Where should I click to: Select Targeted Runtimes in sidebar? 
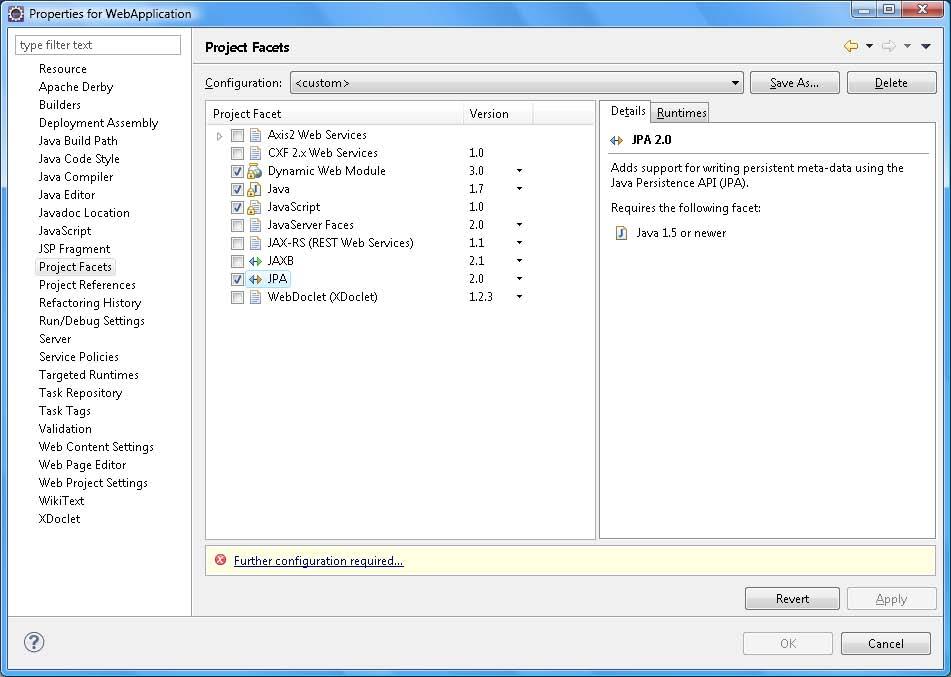[x=89, y=375]
